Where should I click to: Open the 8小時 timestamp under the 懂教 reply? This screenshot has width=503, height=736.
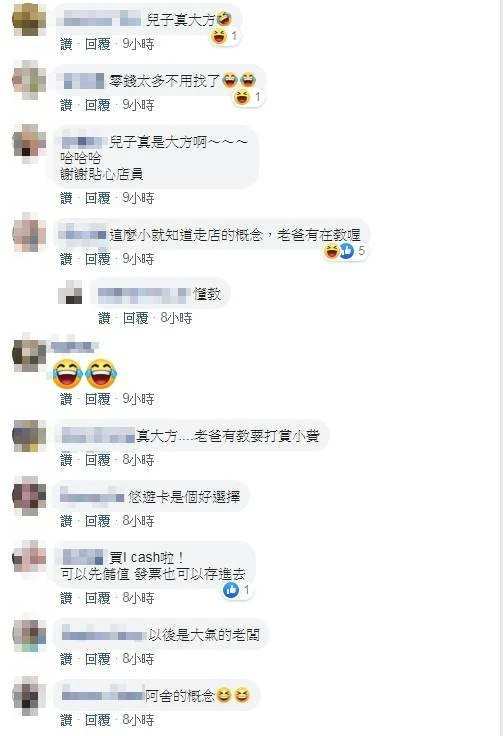(x=176, y=318)
